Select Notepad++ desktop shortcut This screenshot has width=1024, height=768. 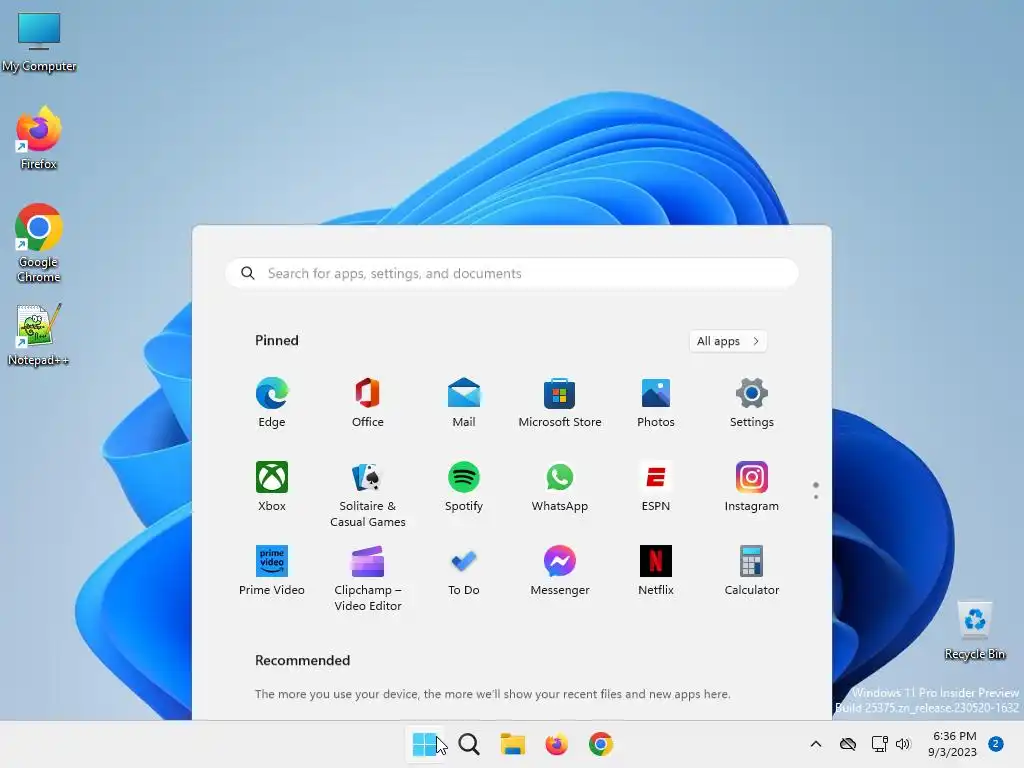click(x=38, y=335)
